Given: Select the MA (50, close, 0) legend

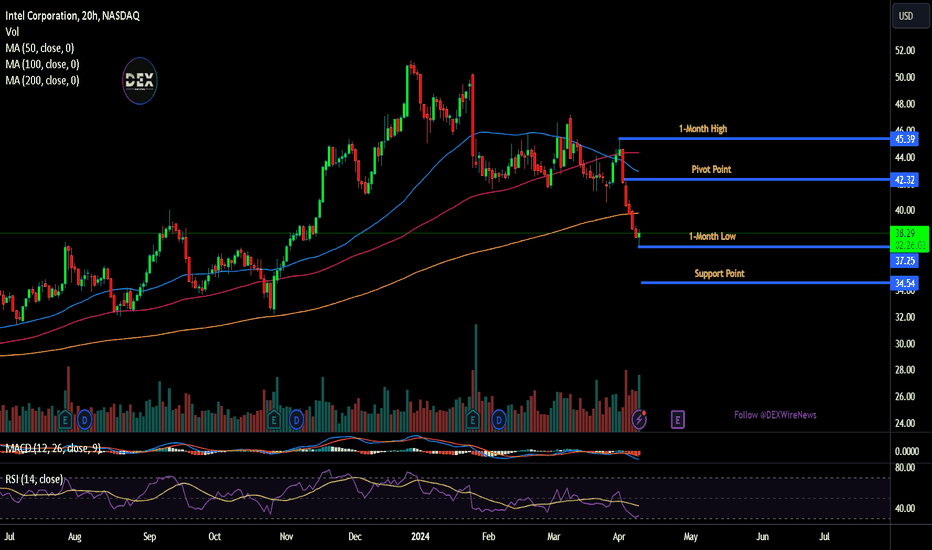Looking at the screenshot, I should pyautogui.click(x=40, y=48).
